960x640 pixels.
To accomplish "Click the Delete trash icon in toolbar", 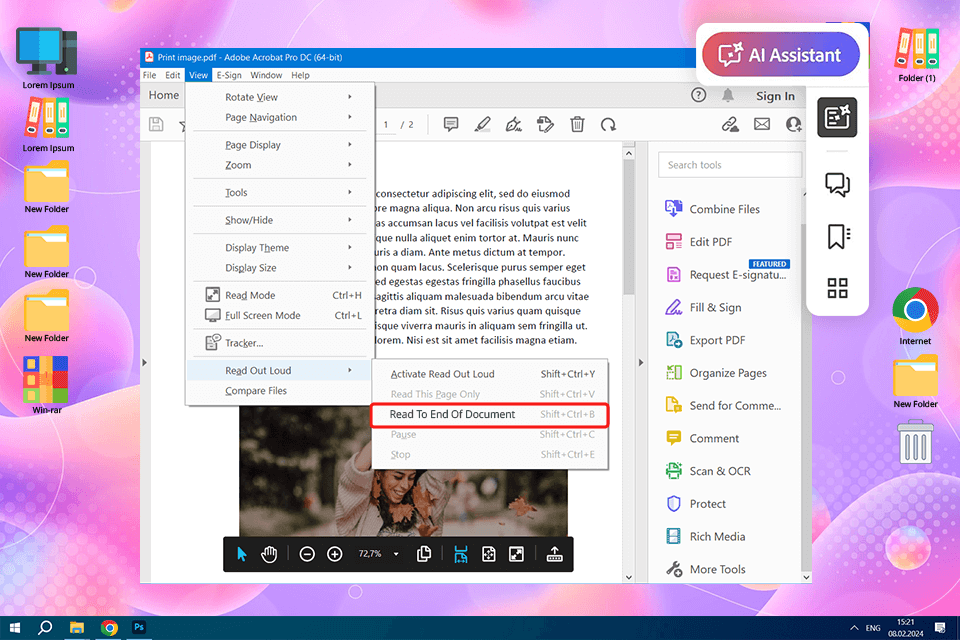I will click(x=577, y=124).
